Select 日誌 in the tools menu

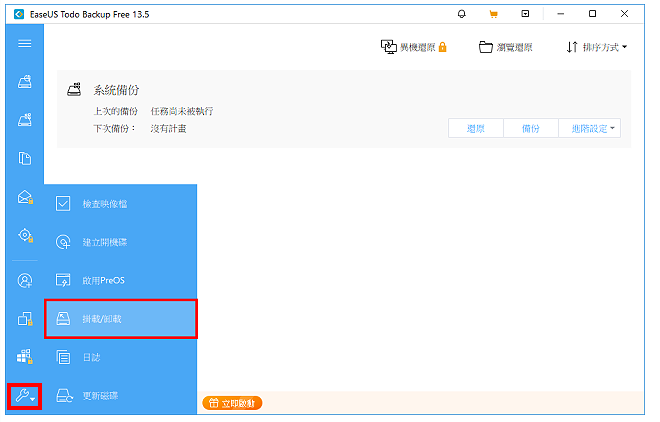pyautogui.click(x=120, y=357)
